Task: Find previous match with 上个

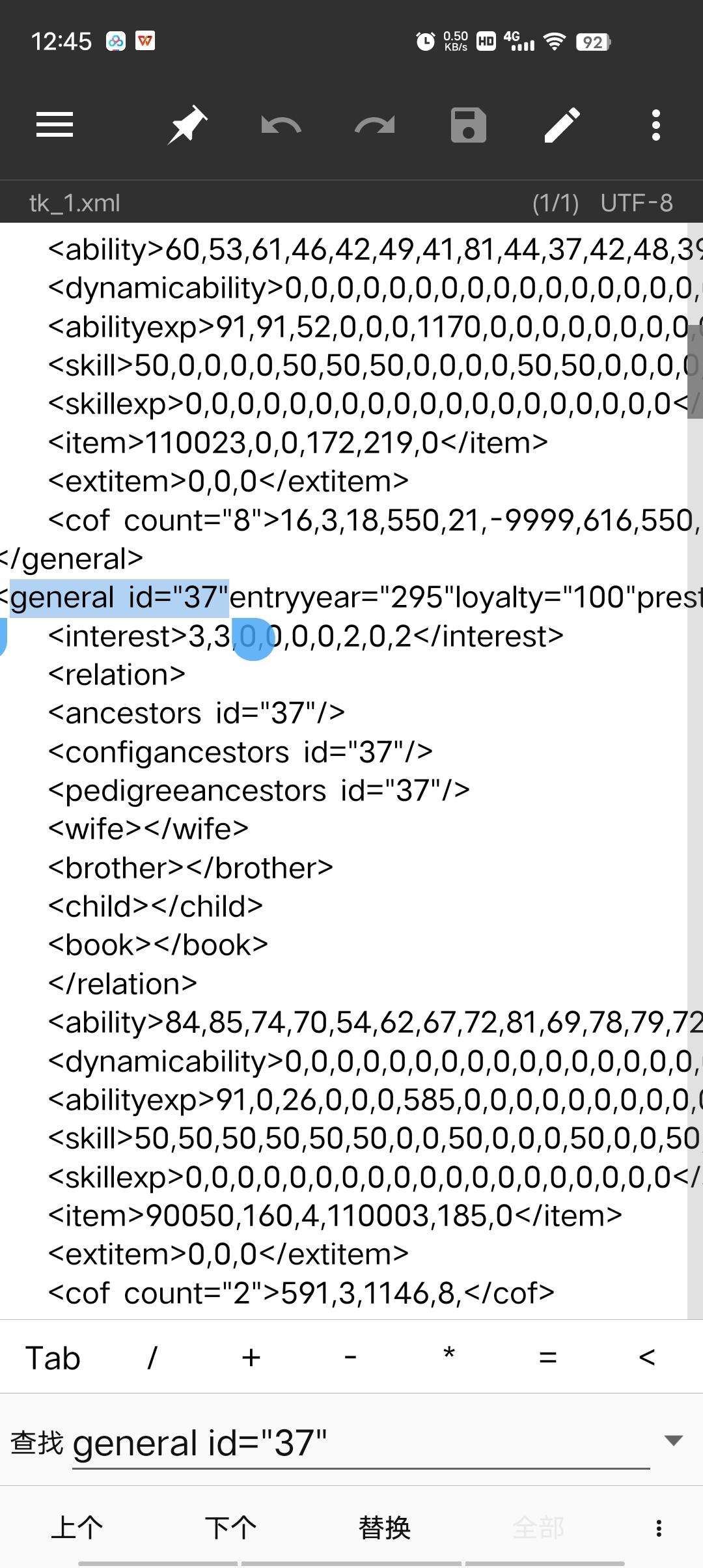Action: [x=77, y=1528]
